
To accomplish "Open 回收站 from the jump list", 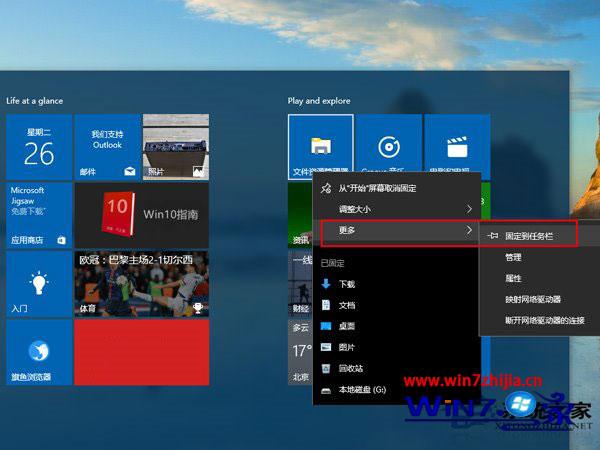I will tap(396, 368).
